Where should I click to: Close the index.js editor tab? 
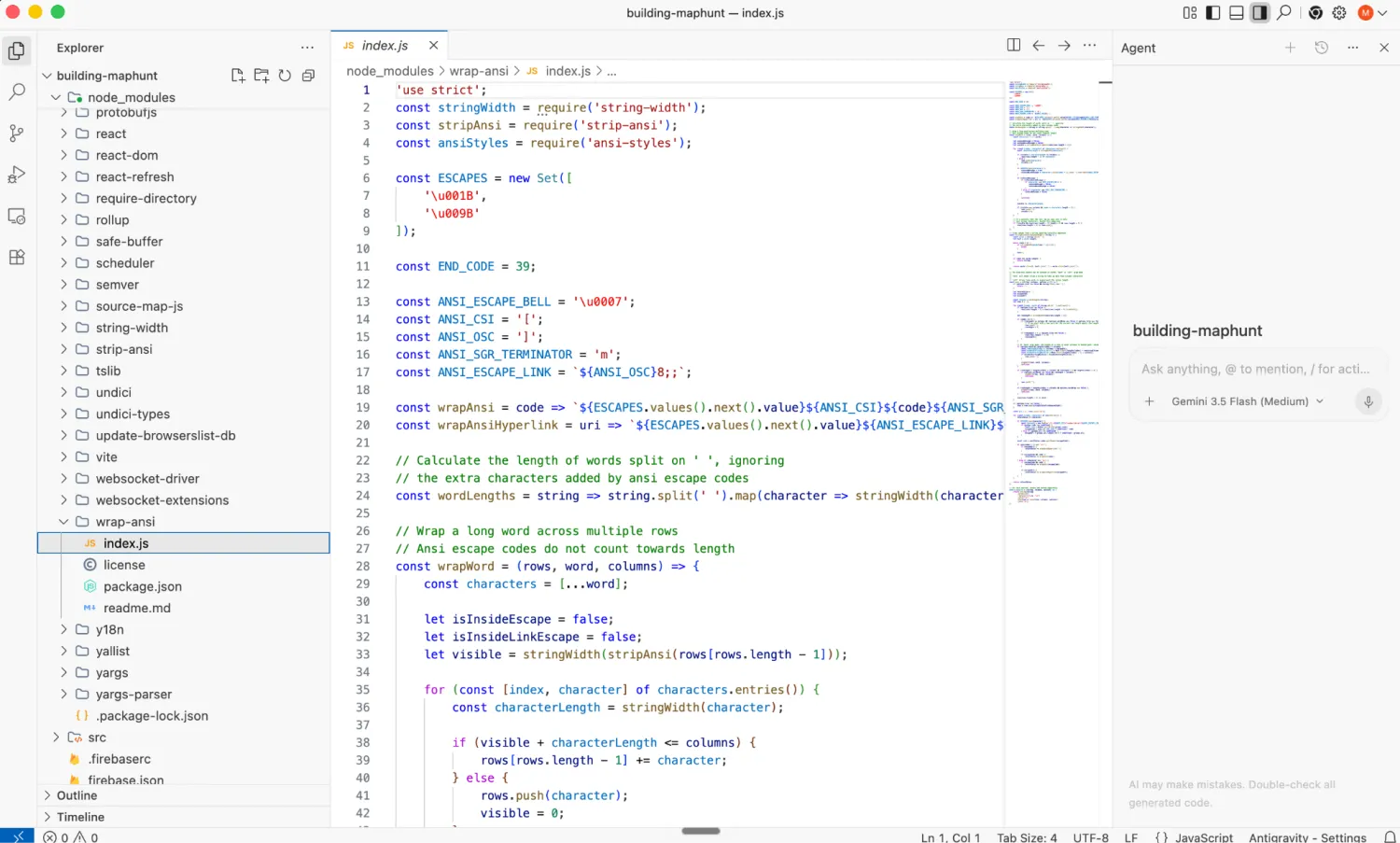coord(433,45)
